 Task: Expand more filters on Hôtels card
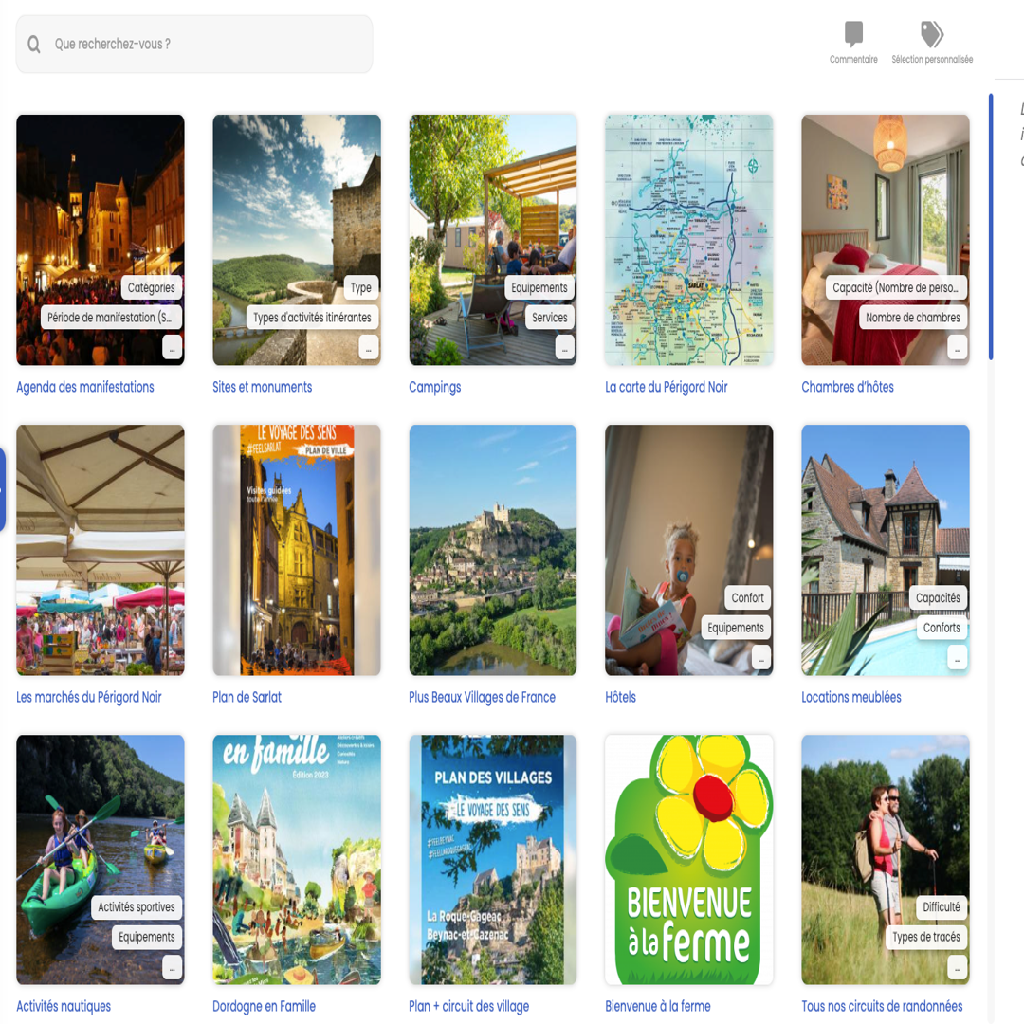[761, 657]
